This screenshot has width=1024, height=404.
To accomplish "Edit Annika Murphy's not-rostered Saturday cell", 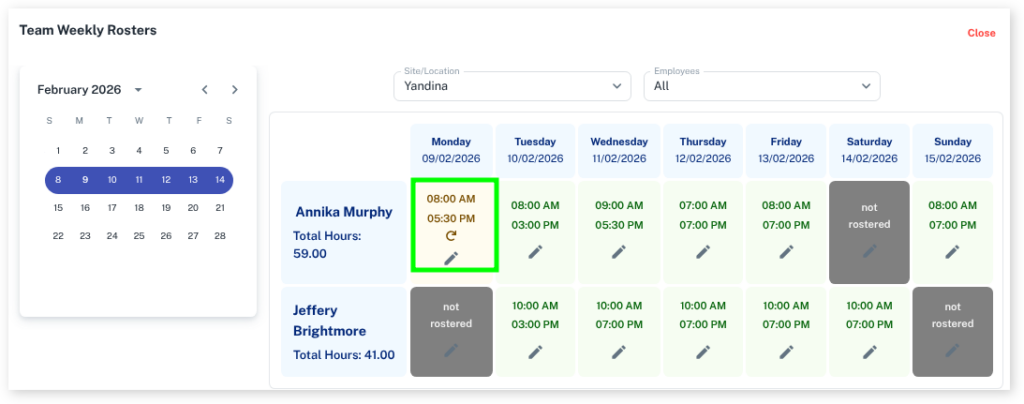I will 868,251.
